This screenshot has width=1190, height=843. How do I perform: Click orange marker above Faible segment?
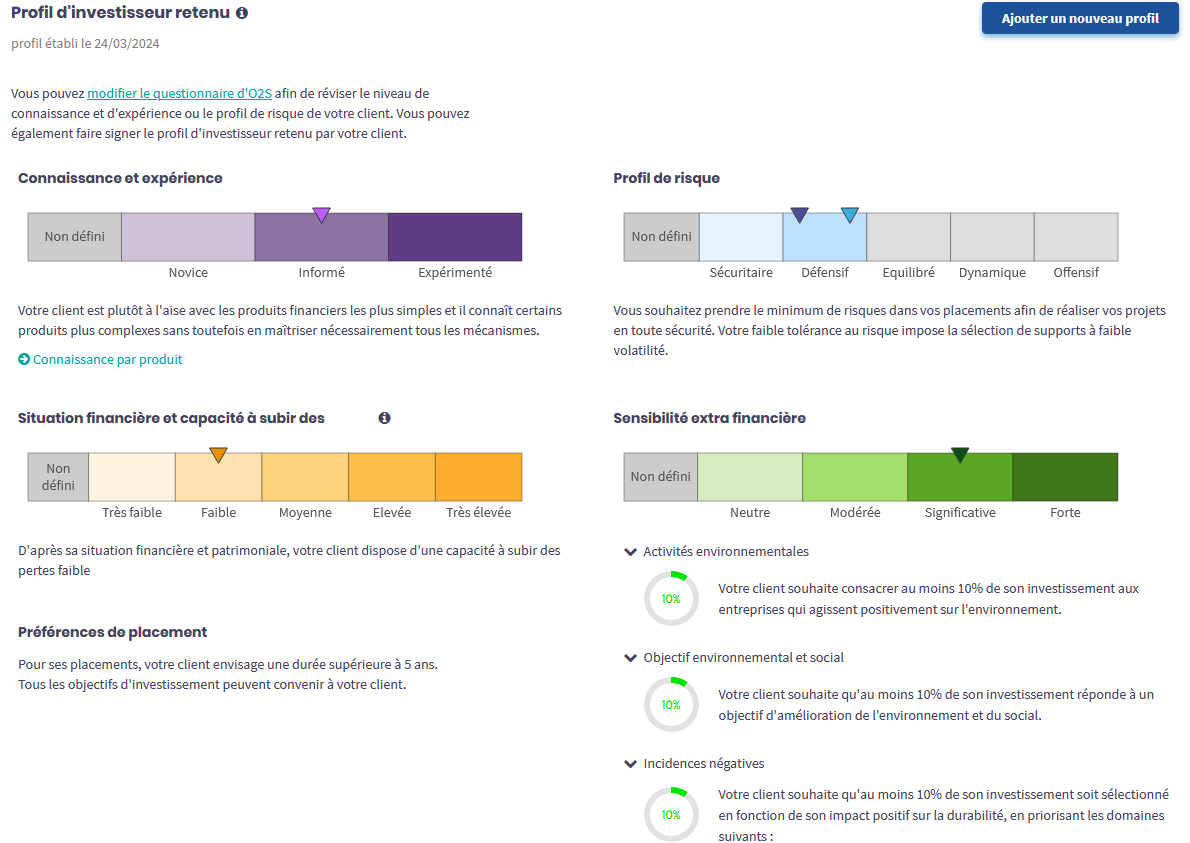coord(219,455)
